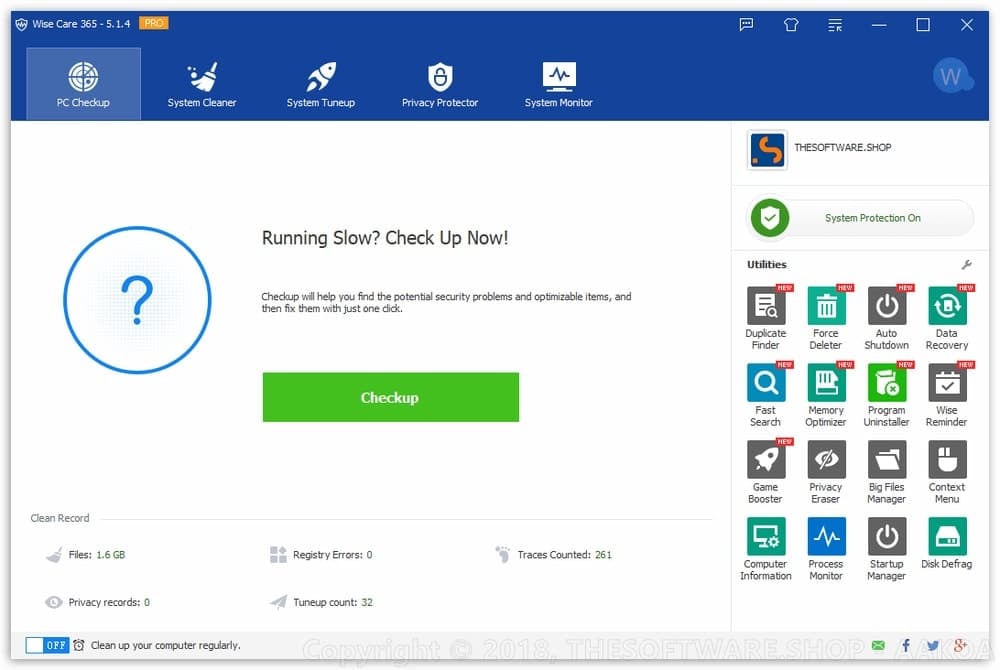
Task: Toggle the OFF scheduled cleanup switch
Action: point(47,645)
